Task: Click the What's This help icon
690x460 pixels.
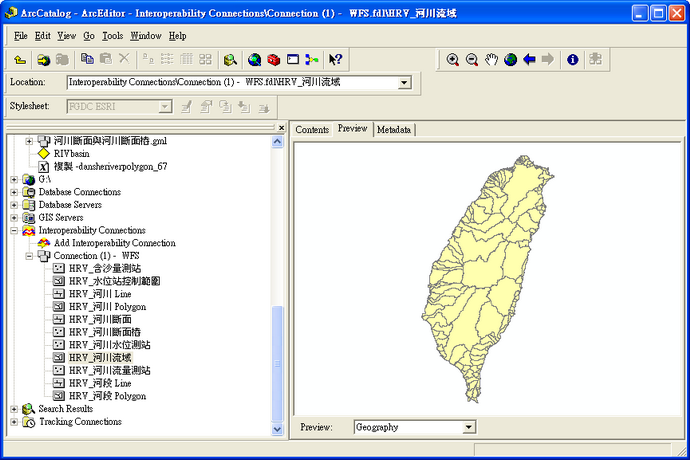Action: tap(335, 60)
